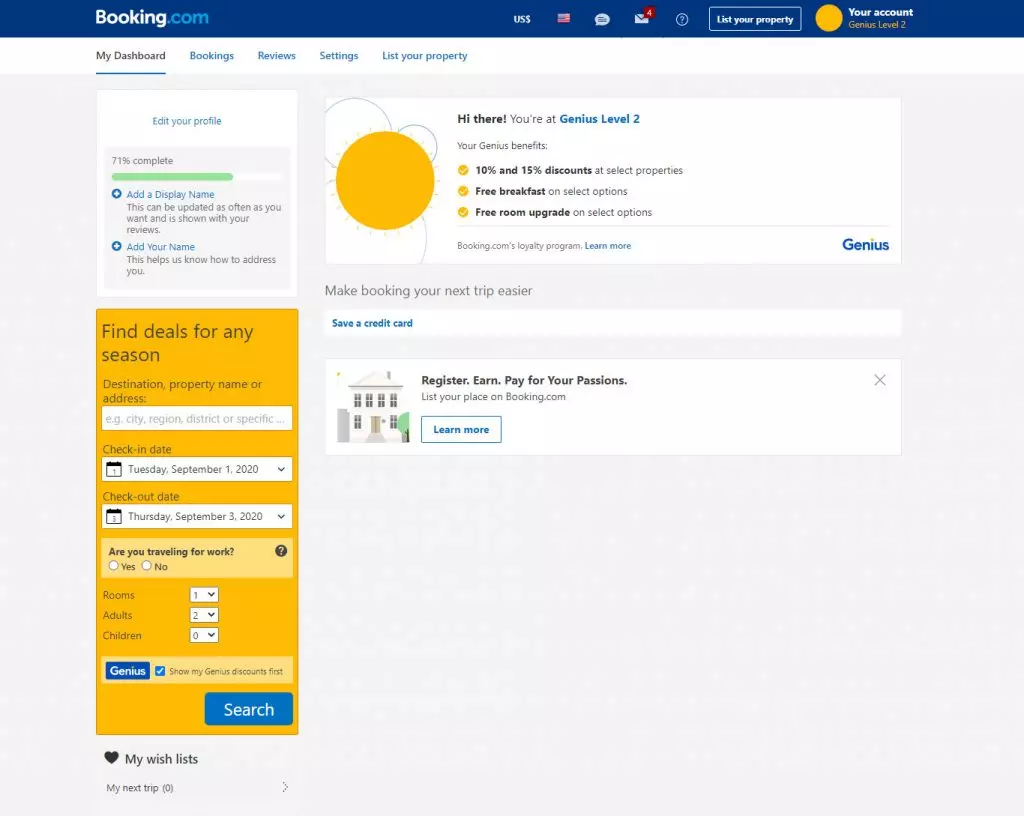Choose language via the US flag icon
This screenshot has width=1024, height=816.
(564, 18)
